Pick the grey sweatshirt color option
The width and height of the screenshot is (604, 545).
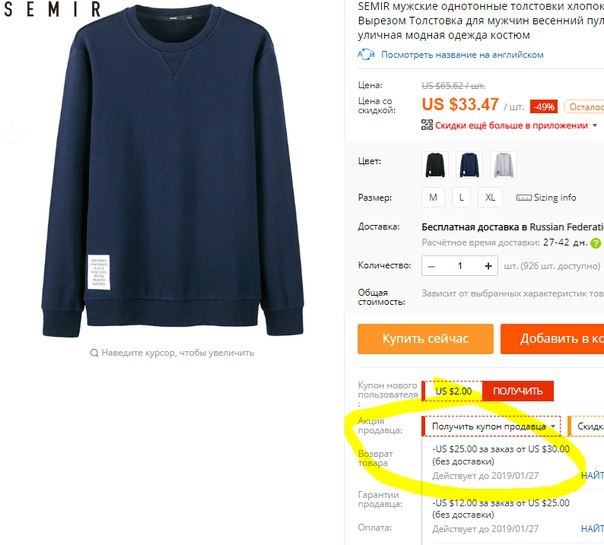503,165
